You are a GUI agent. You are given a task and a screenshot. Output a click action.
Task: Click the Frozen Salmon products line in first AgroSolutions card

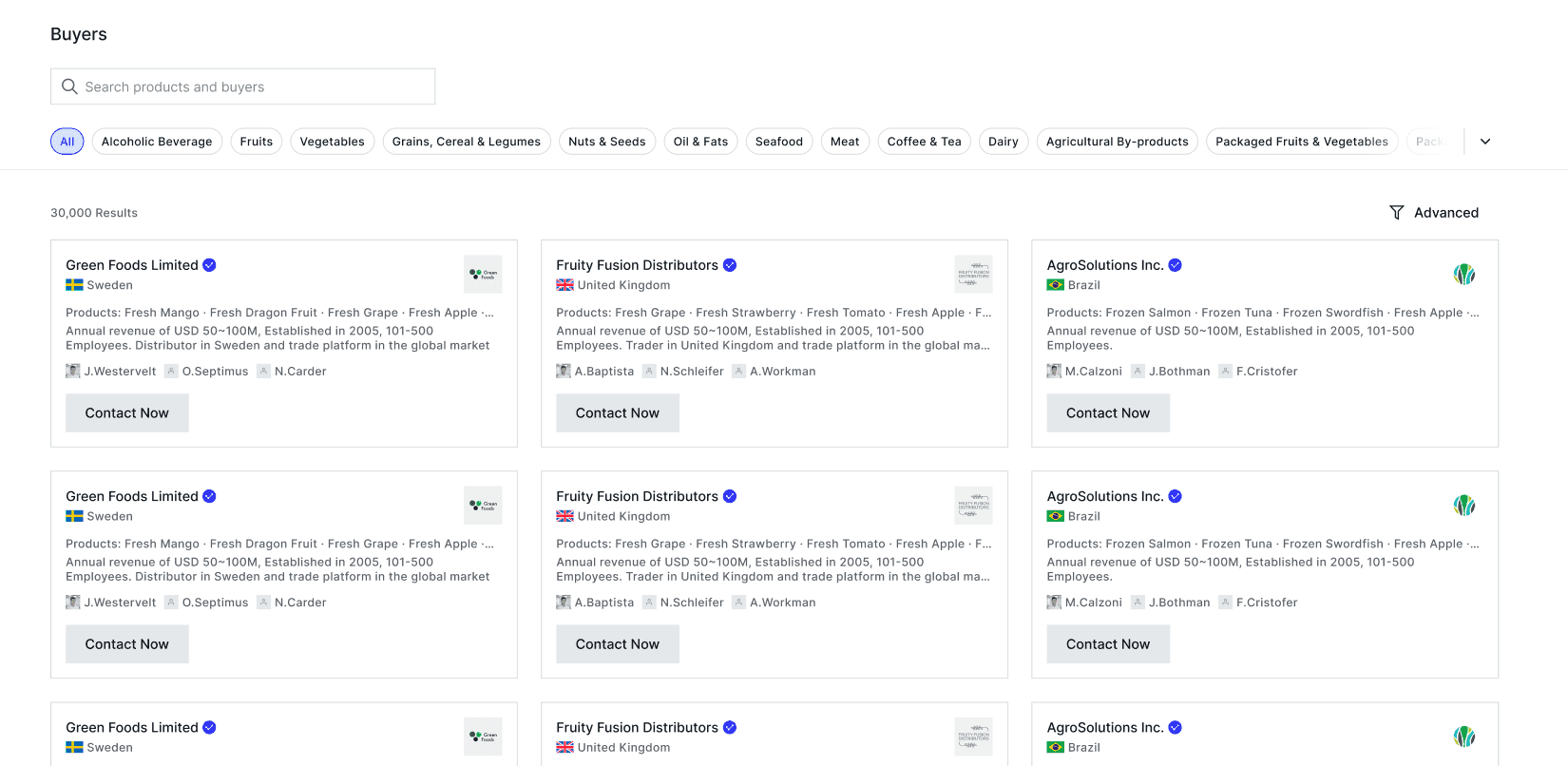click(x=1263, y=313)
